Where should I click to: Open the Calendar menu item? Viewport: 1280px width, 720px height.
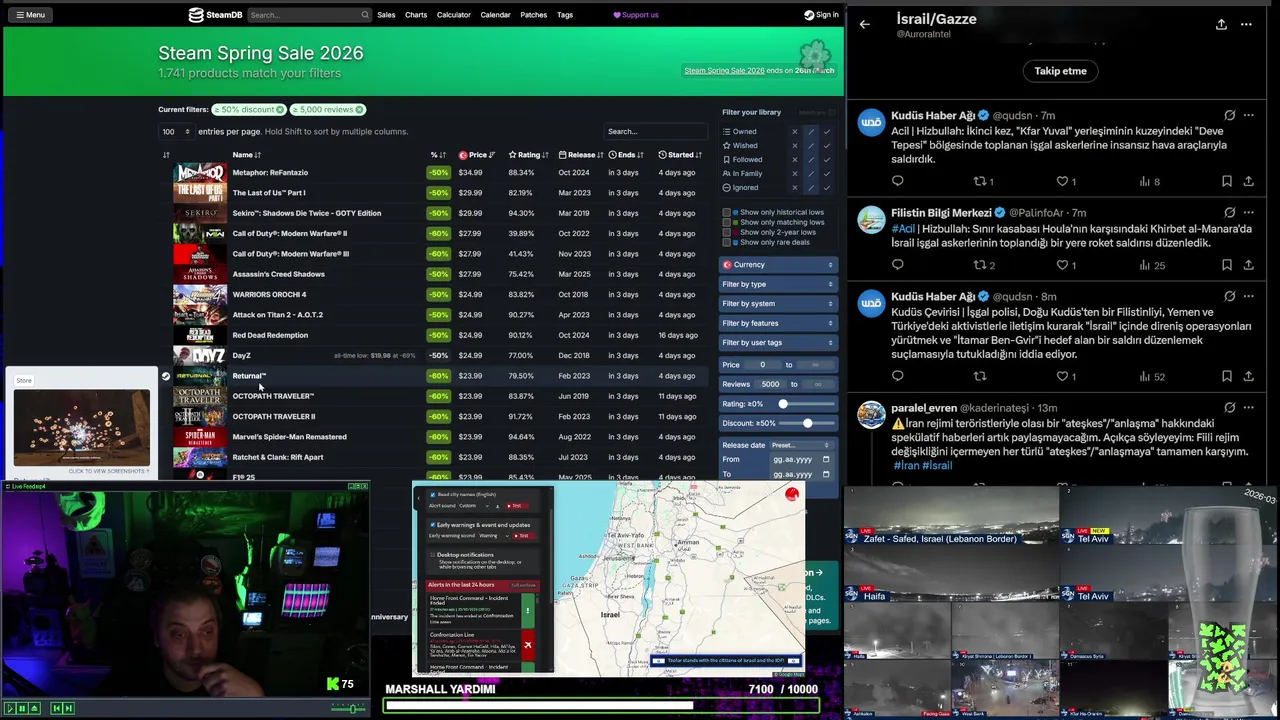click(x=495, y=15)
